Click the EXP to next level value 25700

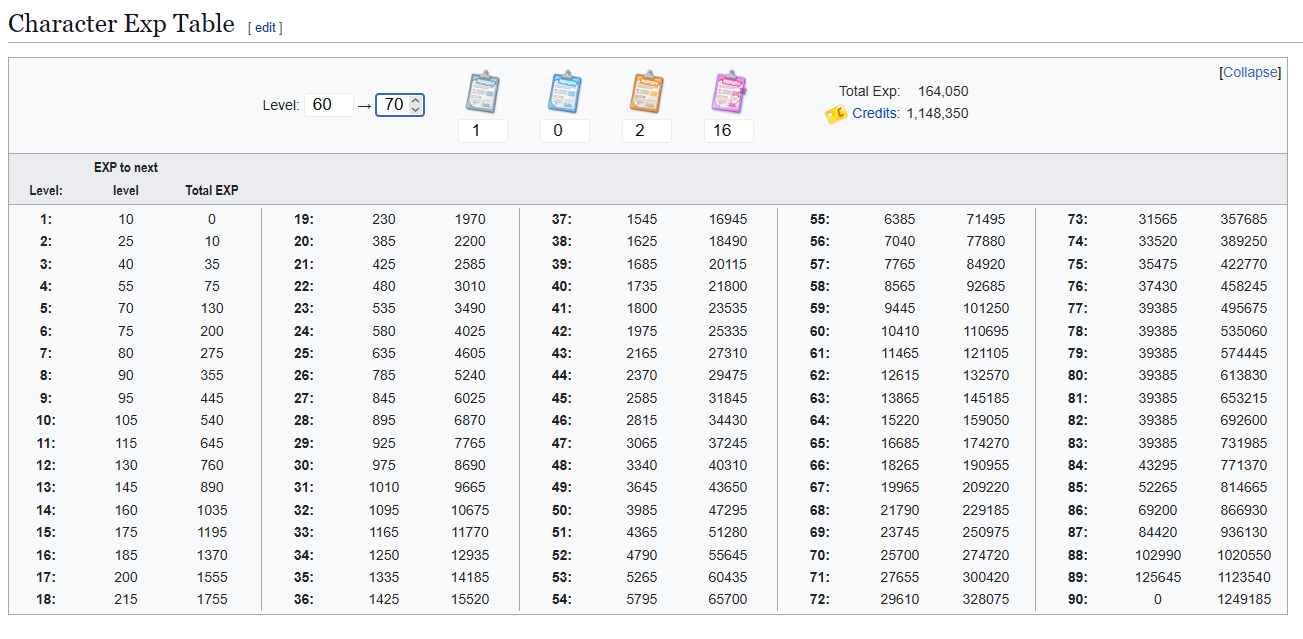pyautogui.click(x=900, y=555)
